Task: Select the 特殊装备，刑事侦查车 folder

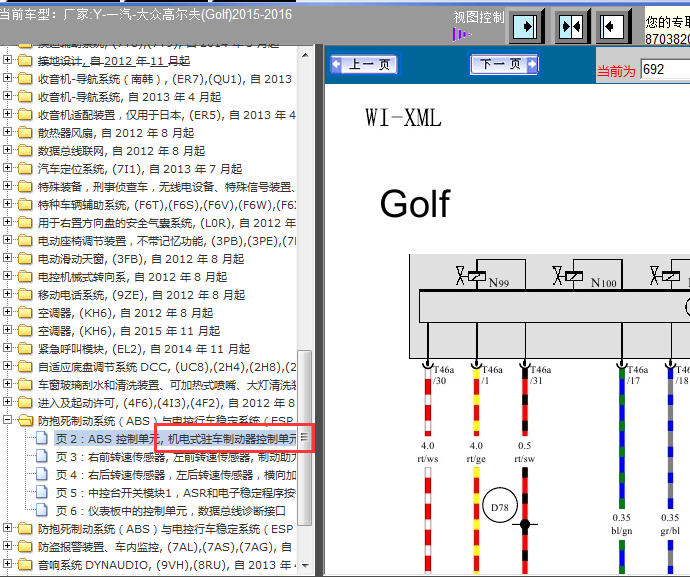Action: [166, 187]
